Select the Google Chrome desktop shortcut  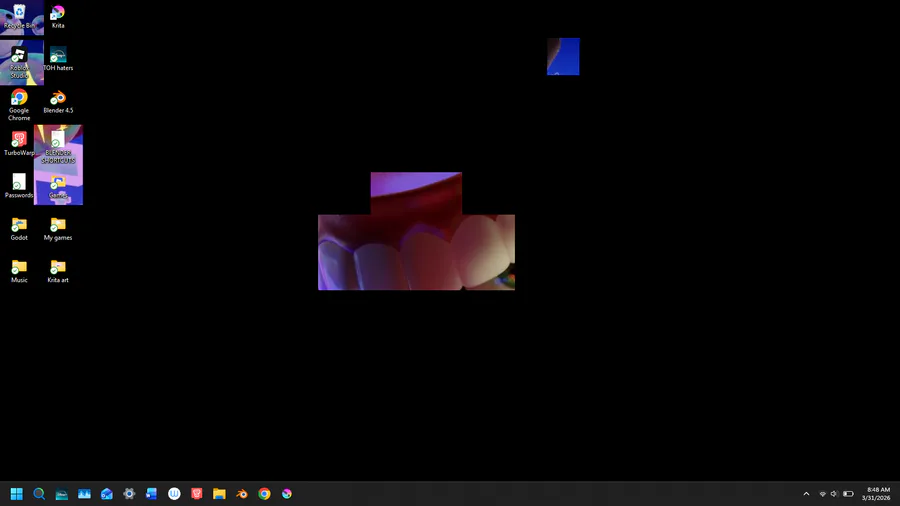tap(19, 105)
